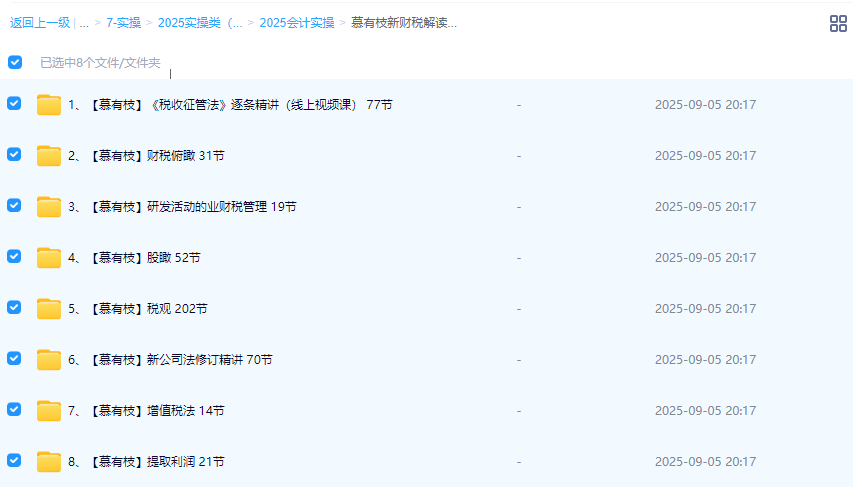The image size is (862, 496).
Task: Switch to grid view layout icon
Action: pos(838,24)
